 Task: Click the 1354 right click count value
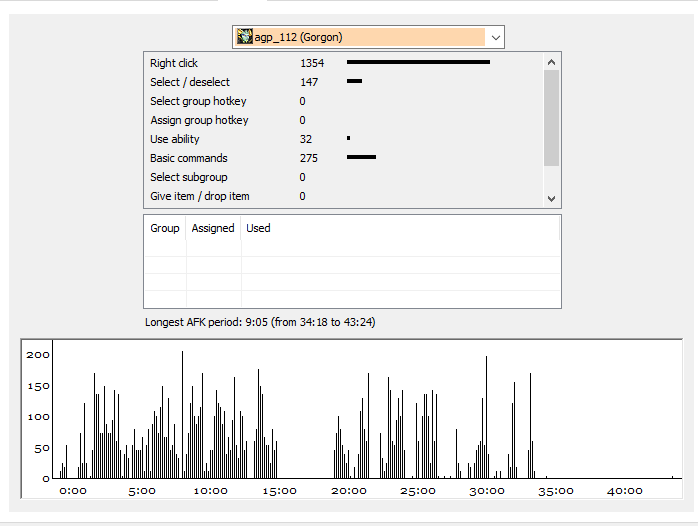click(312, 63)
